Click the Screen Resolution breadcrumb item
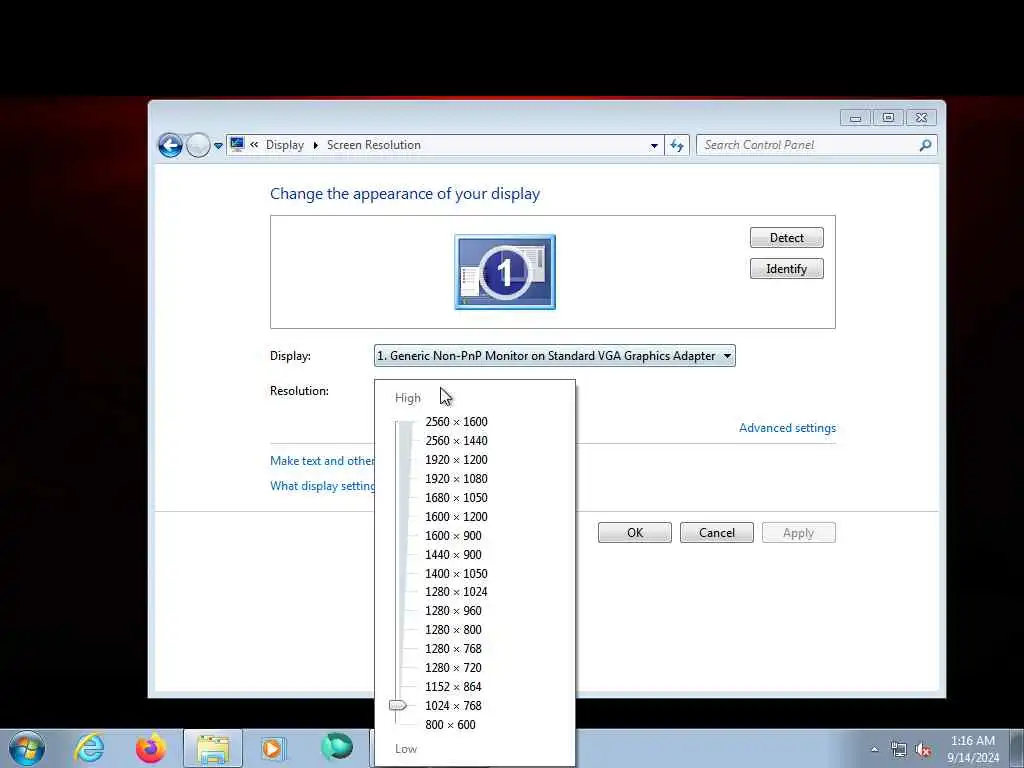The width and height of the screenshot is (1024, 768). (x=374, y=145)
